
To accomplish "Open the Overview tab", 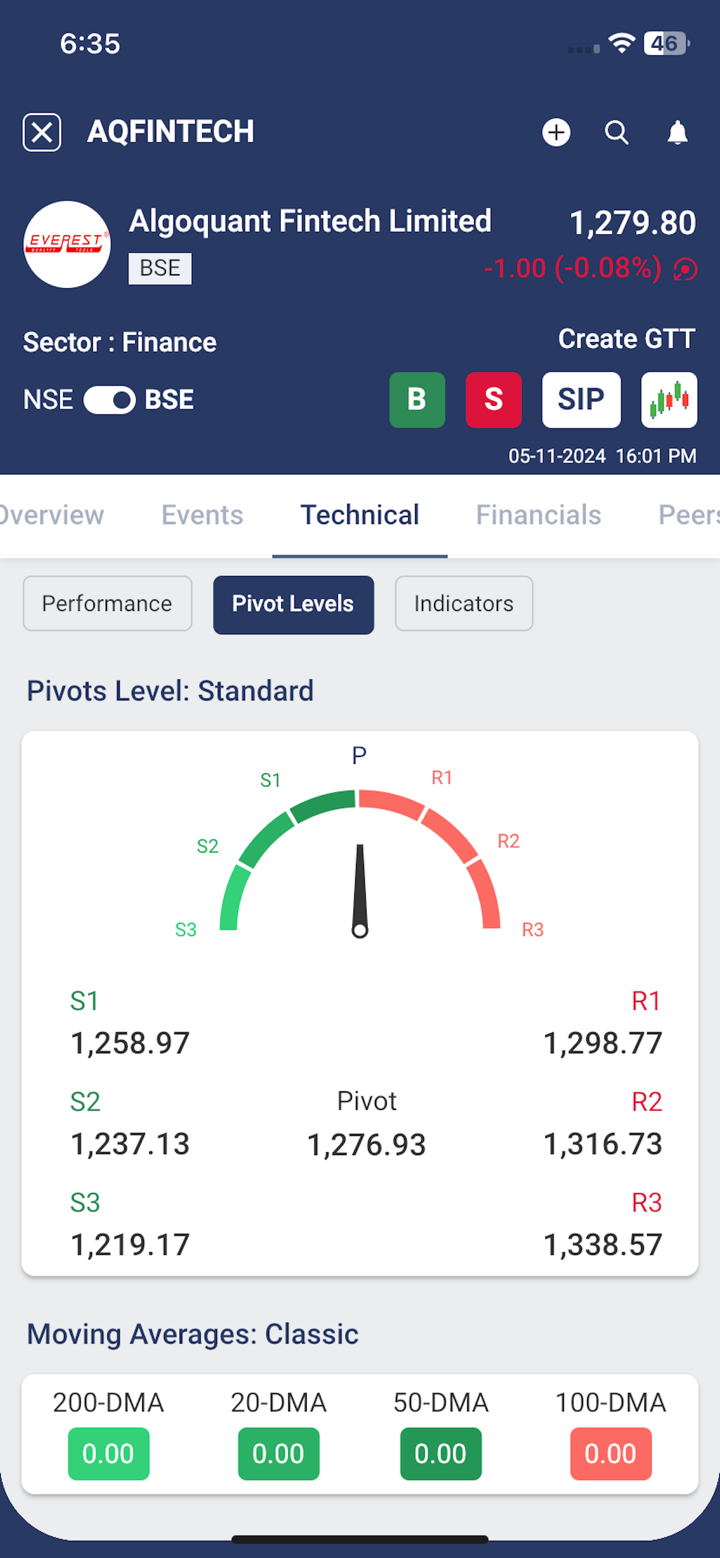I will click(x=50, y=515).
